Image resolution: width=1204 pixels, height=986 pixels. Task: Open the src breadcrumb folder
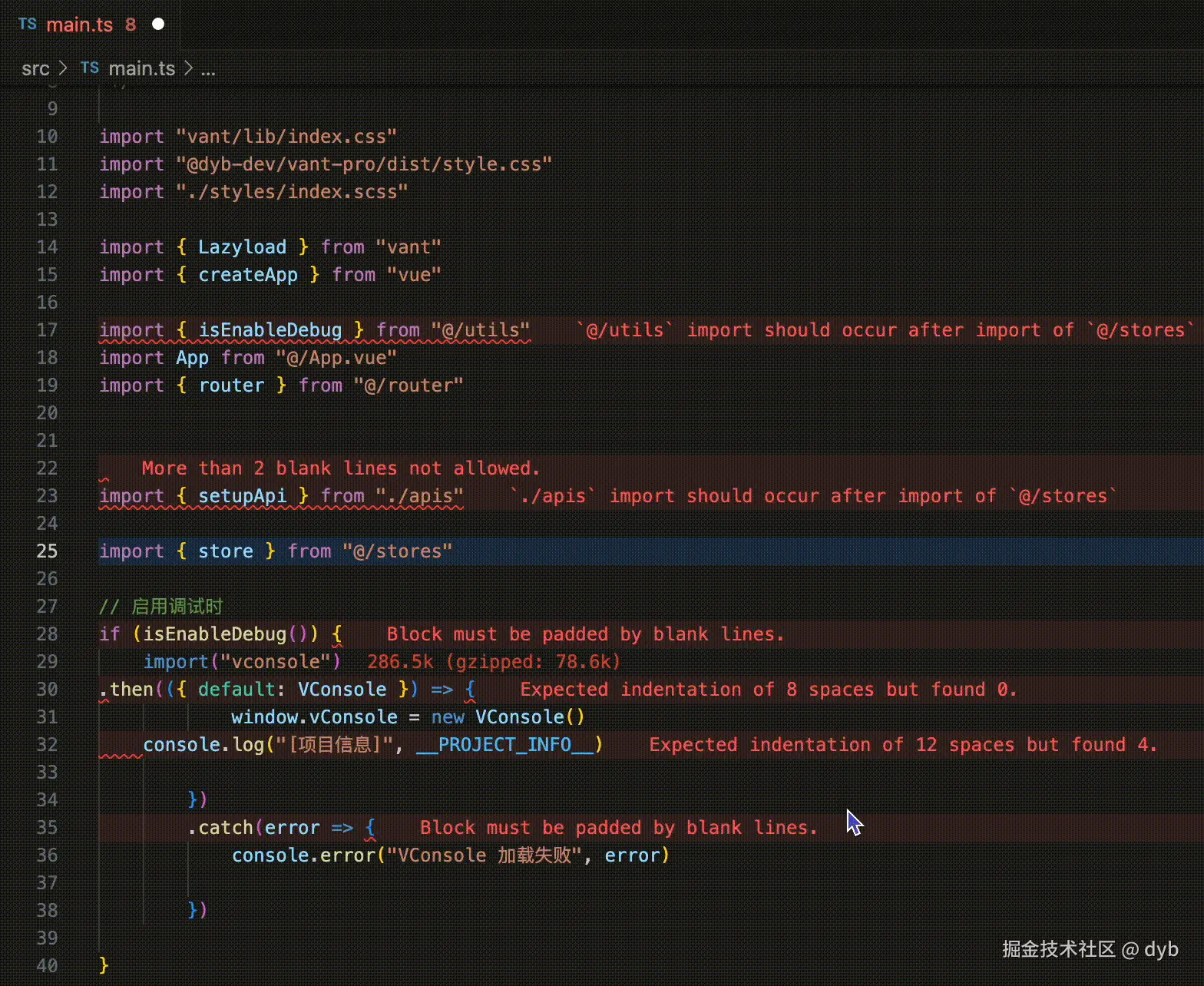(x=35, y=68)
